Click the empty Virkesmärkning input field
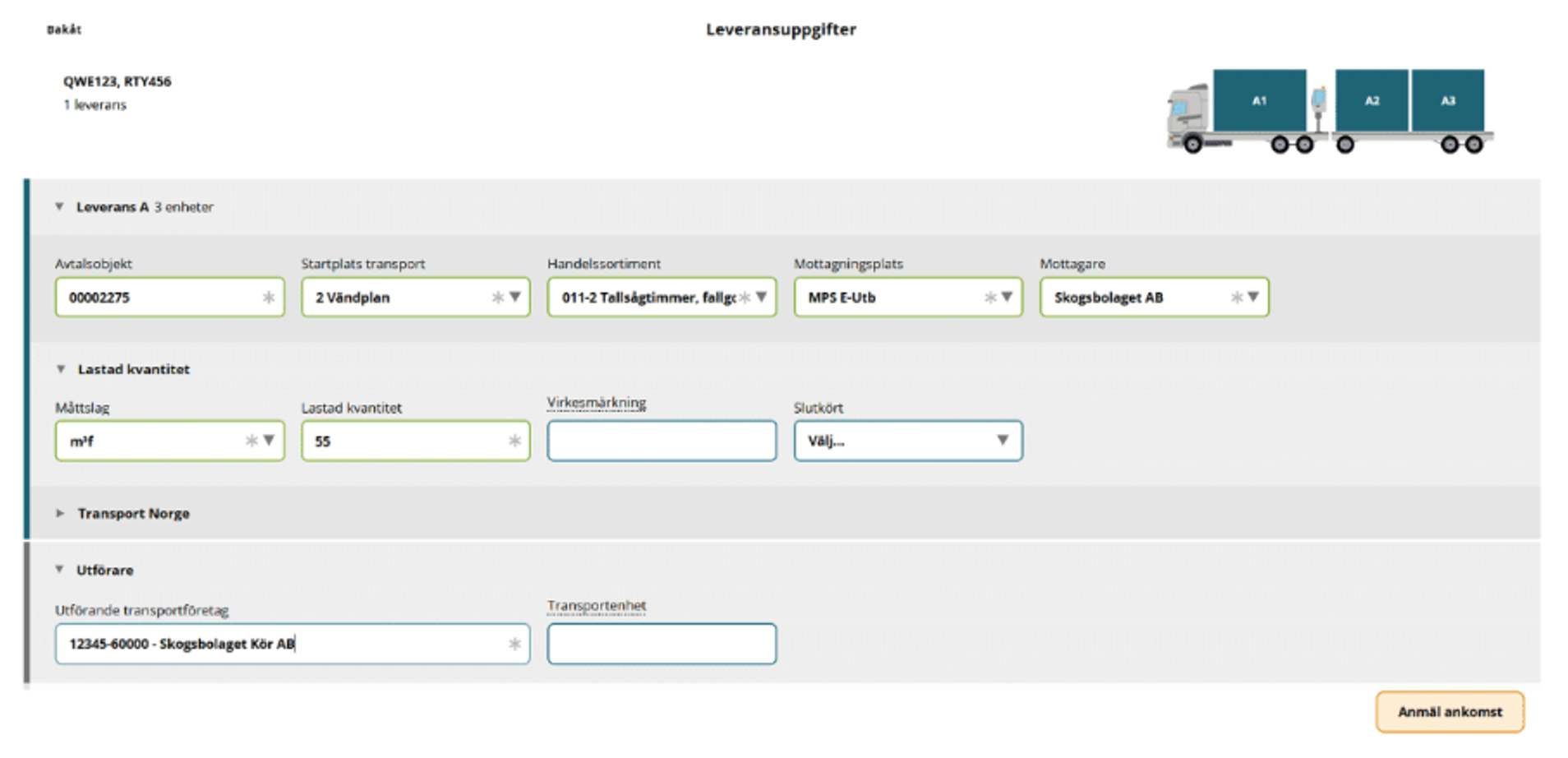Viewport: 1568px width, 758px height. (x=662, y=441)
